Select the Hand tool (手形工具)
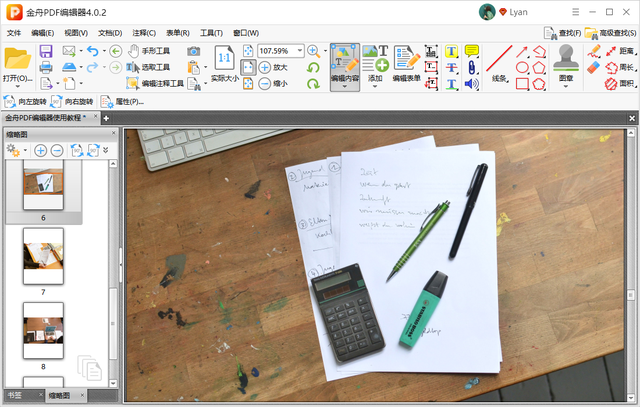Image resolution: width=640 pixels, height=407 pixels. tap(149, 51)
